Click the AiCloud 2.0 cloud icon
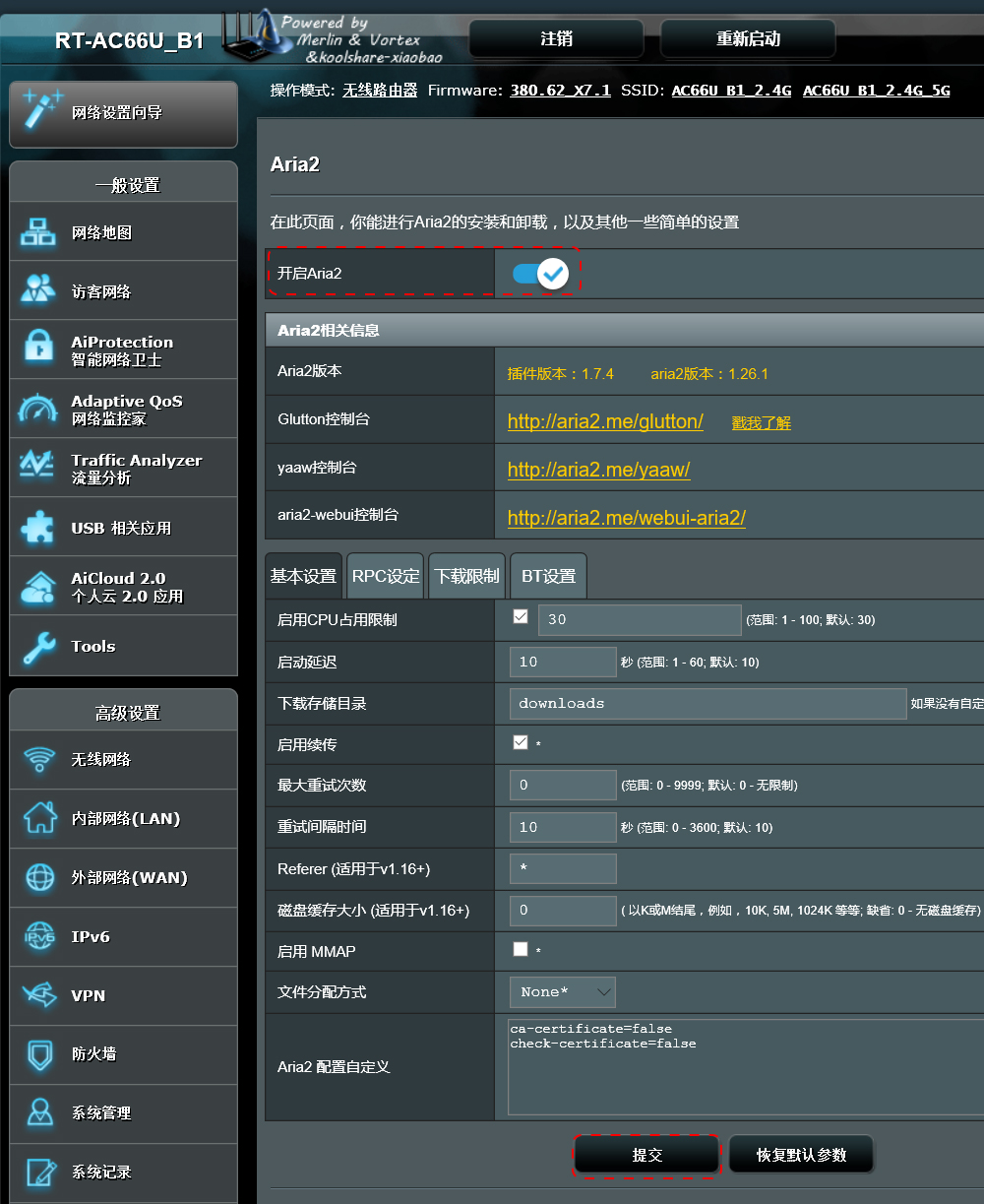 (x=39, y=587)
